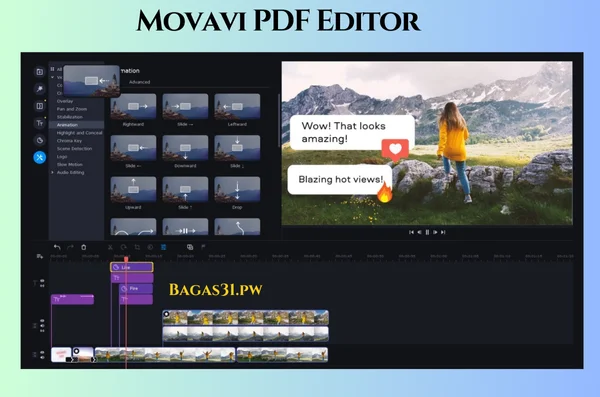Jump to start of the video
The width and height of the screenshot is (600, 397).
[x=411, y=232]
